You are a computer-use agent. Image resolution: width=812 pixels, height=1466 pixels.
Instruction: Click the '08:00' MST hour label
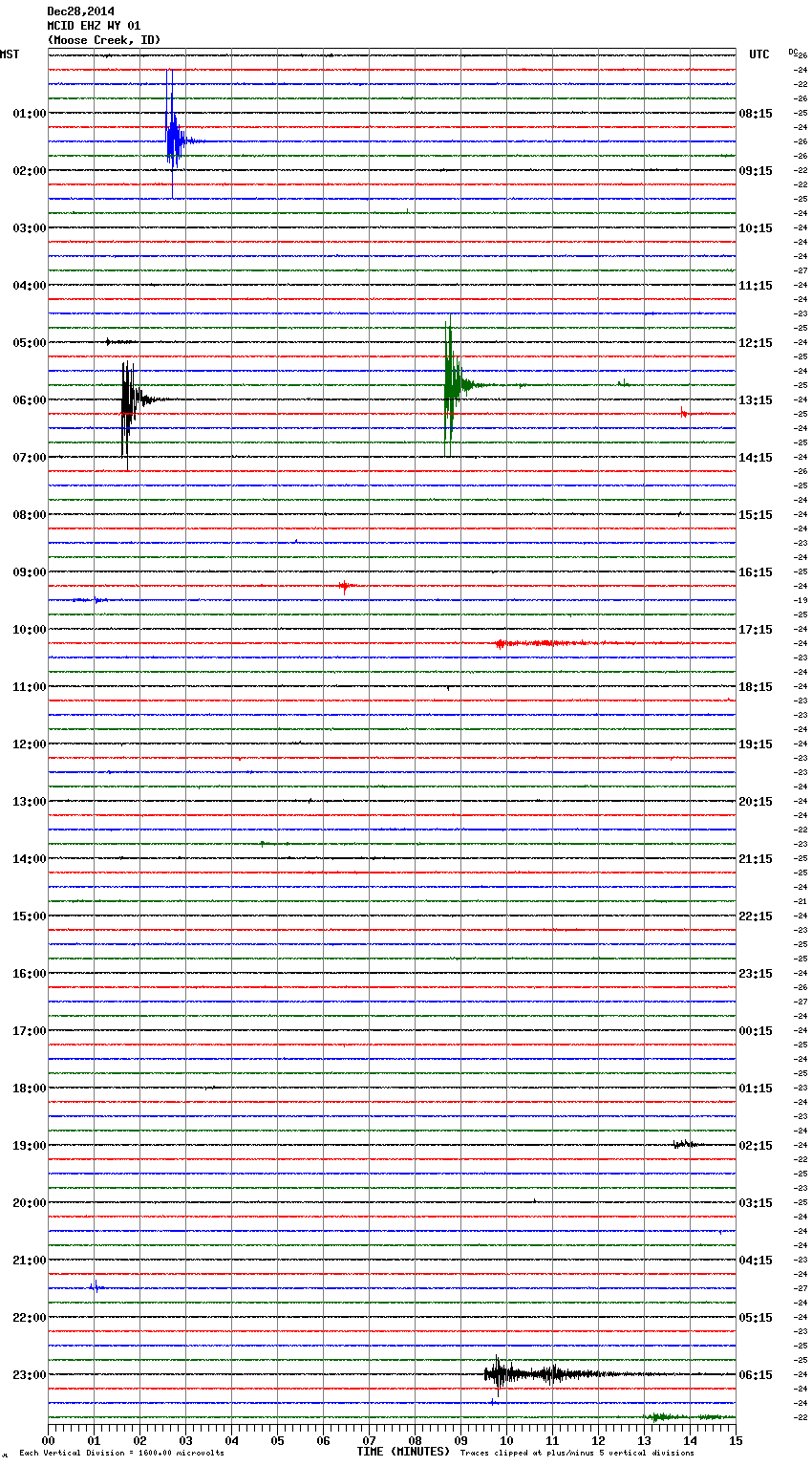pyautogui.click(x=30, y=514)
